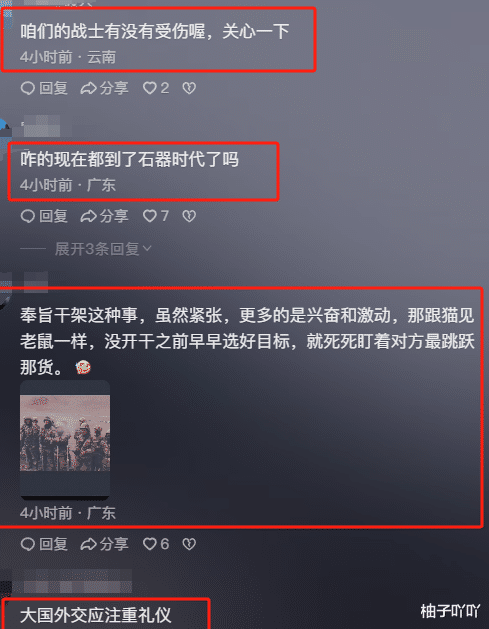Reply to the 石器时代 comment
This screenshot has width=489, height=629.
44,216
